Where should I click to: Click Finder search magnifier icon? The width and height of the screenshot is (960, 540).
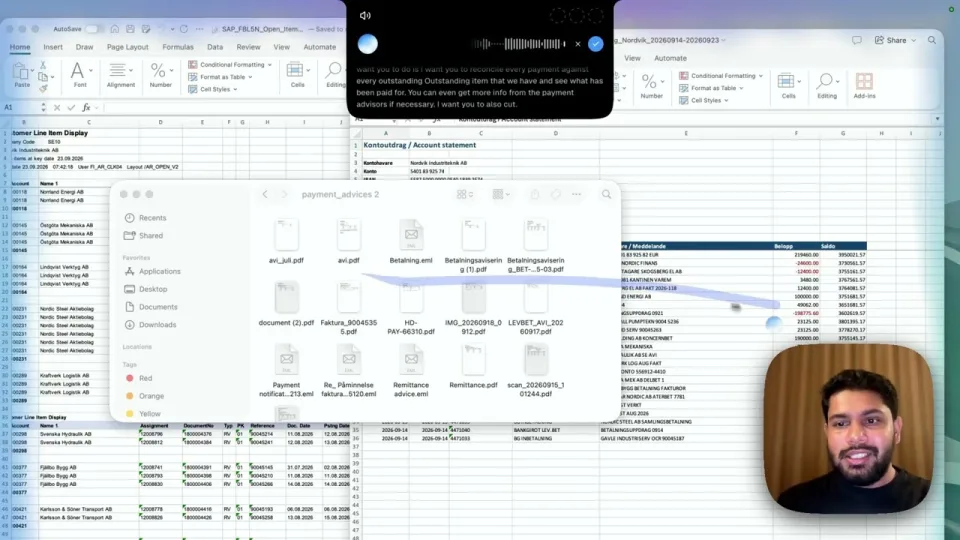606,194
